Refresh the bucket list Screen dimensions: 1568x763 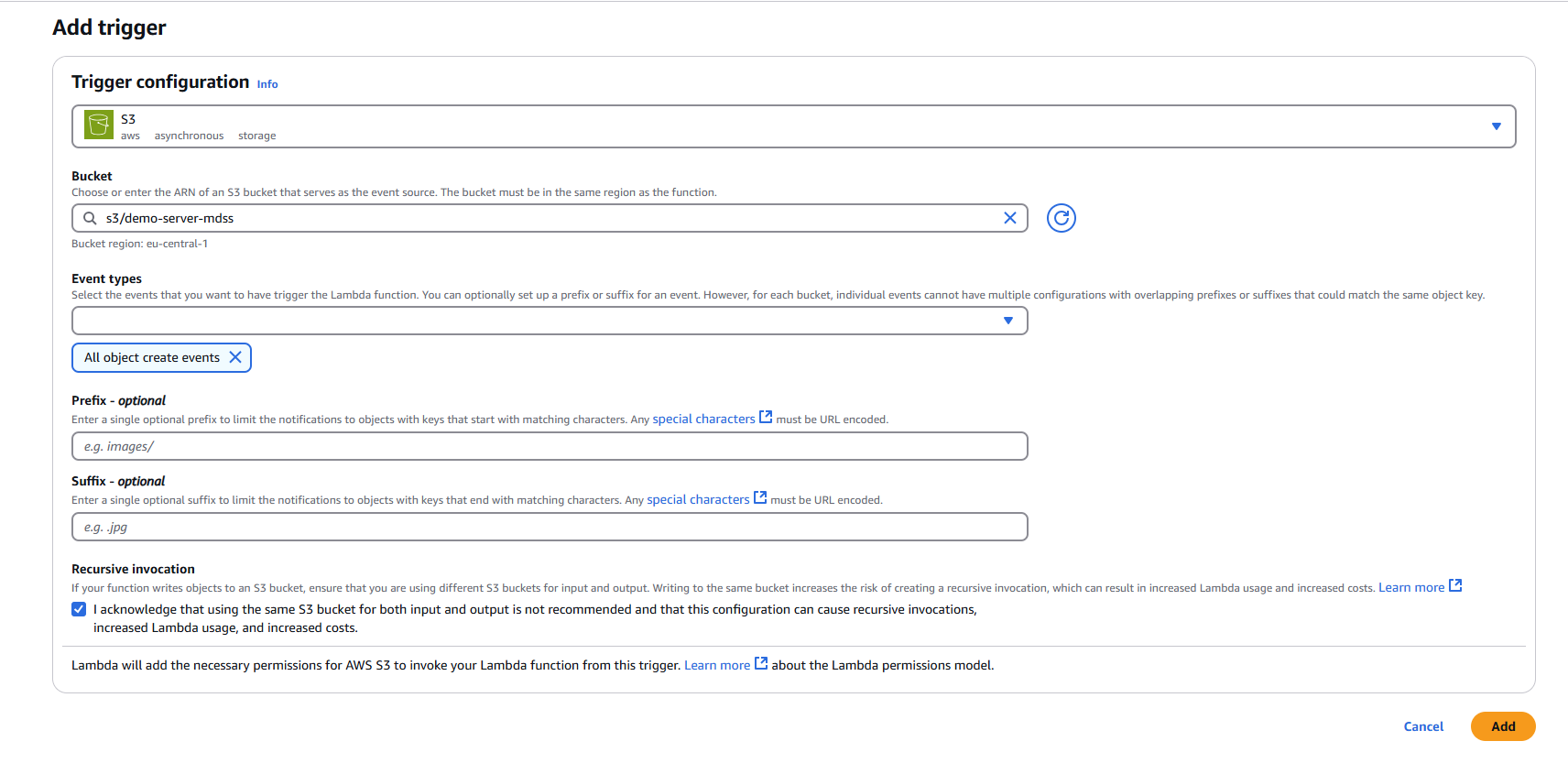click(1062, 218)
